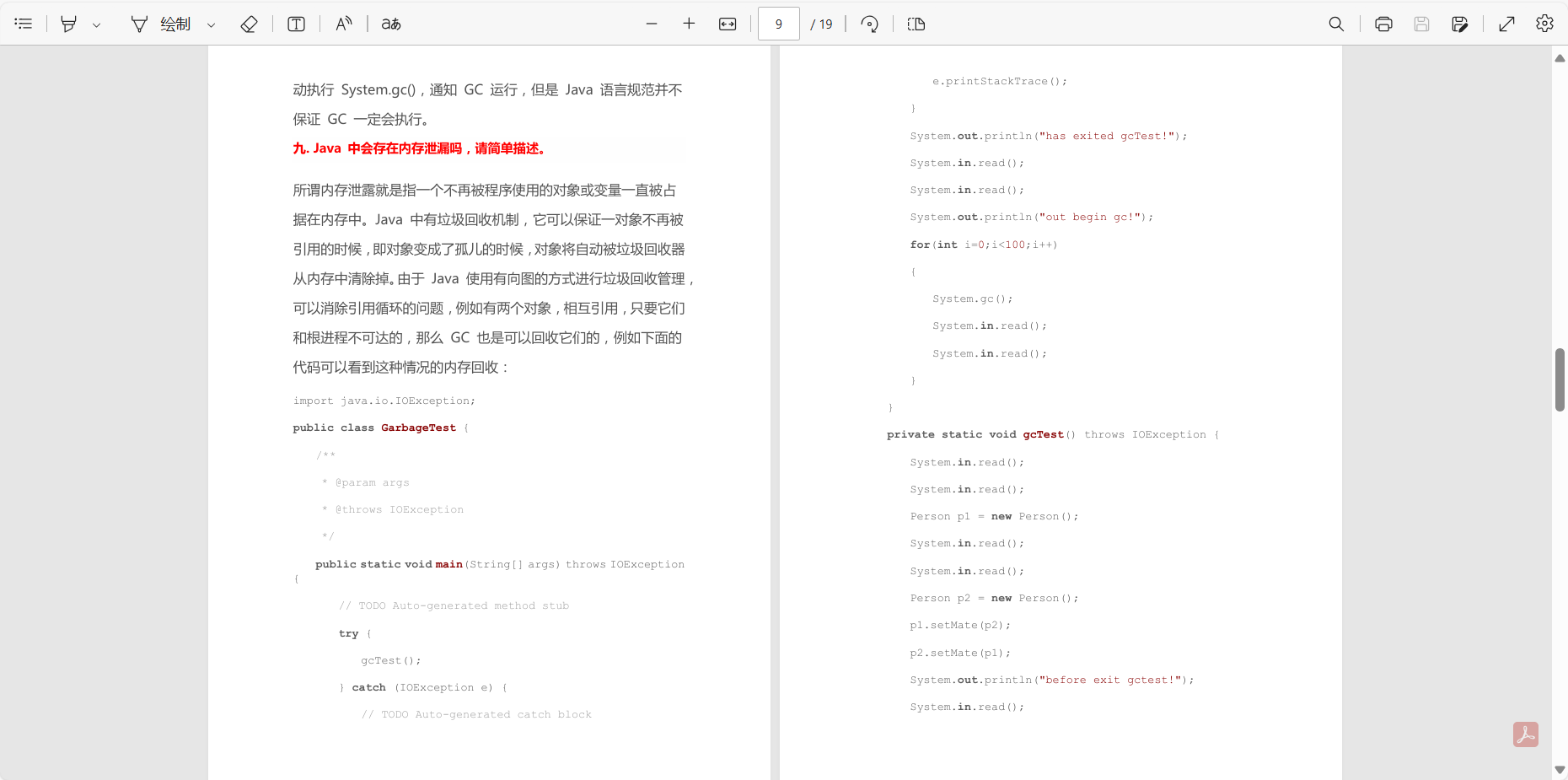Zoom in with the plus button

pyautogui.click(x=689, y=24)
